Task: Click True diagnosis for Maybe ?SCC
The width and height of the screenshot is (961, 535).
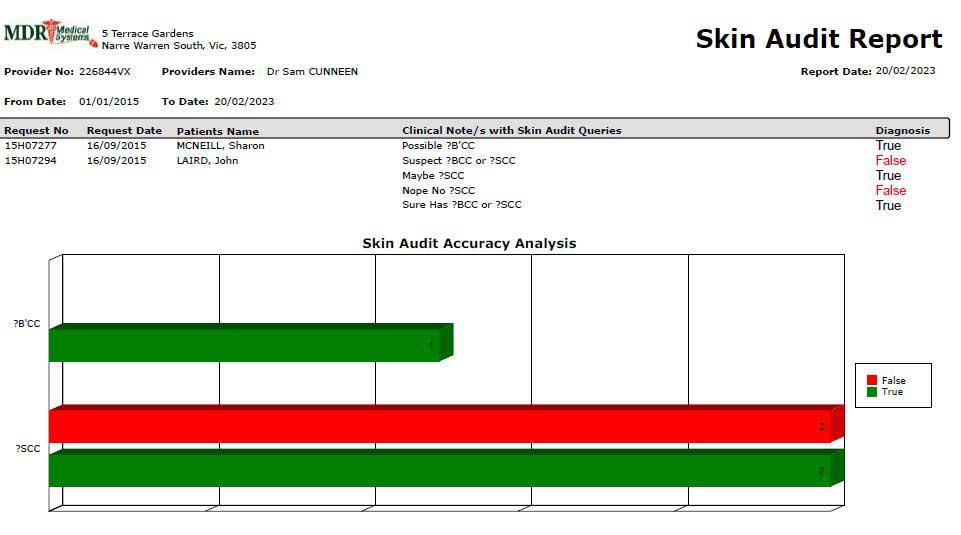Action: [x=888, y=176]
